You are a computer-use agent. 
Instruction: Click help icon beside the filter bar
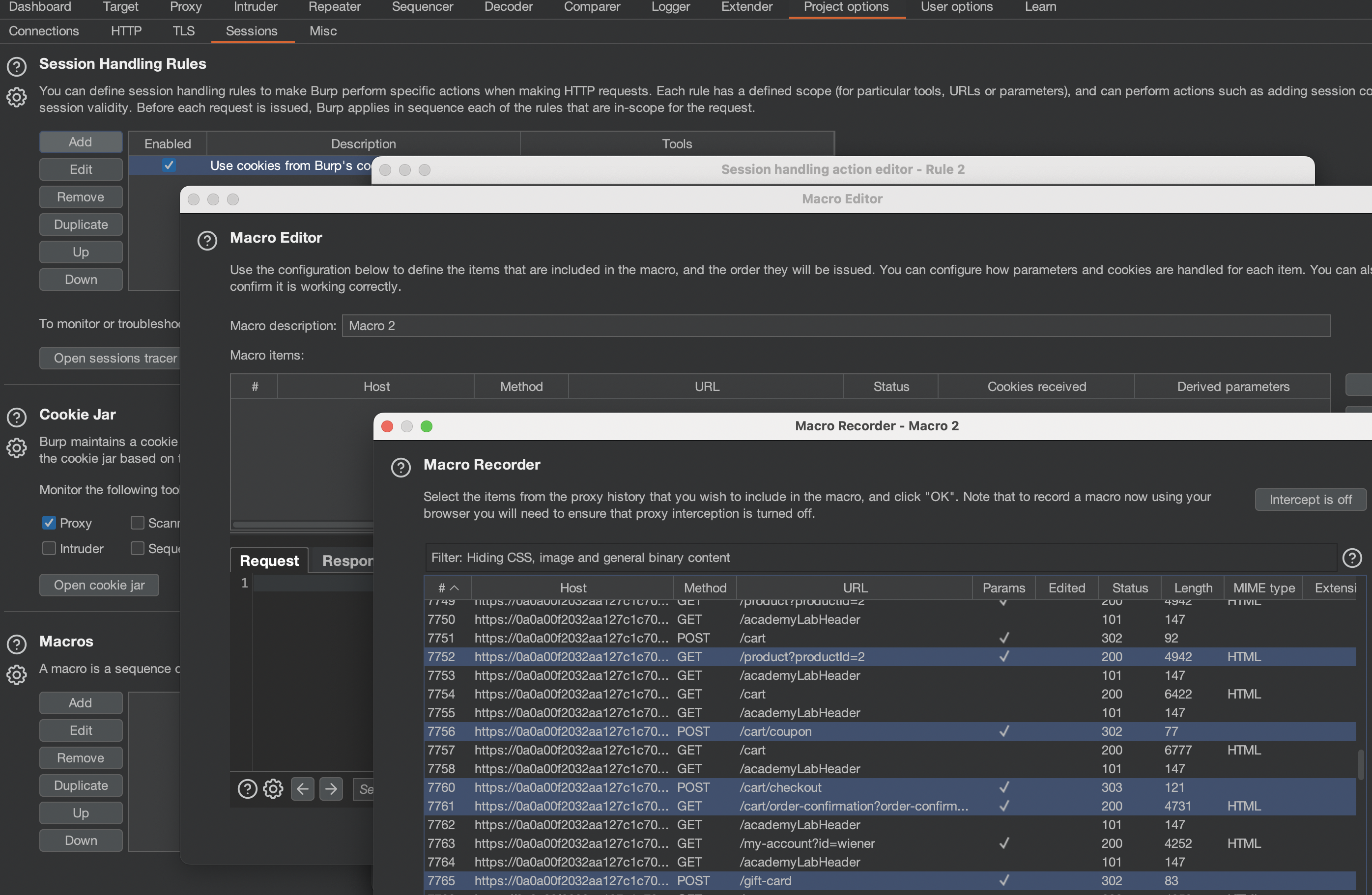1352,558
